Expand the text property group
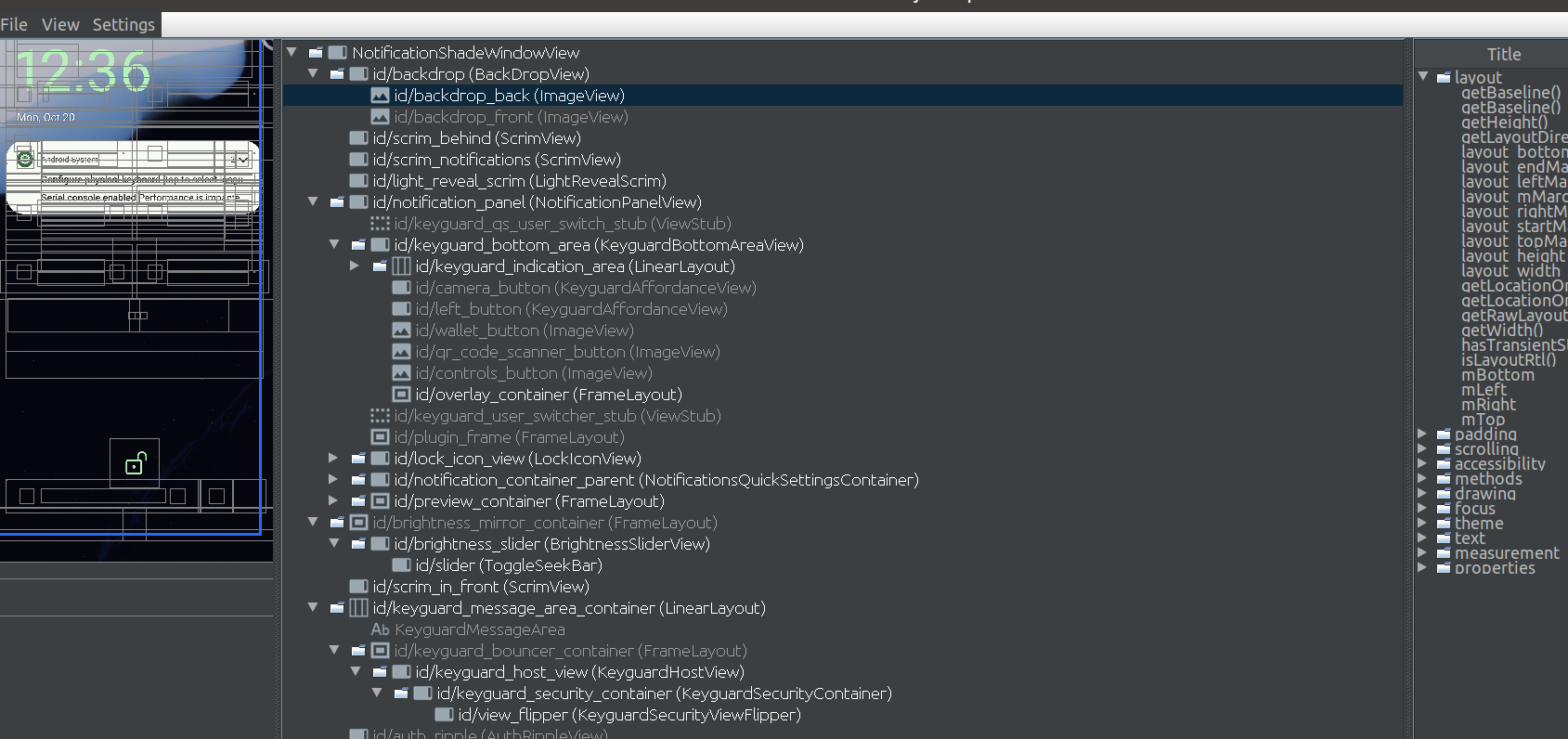 1422,538
